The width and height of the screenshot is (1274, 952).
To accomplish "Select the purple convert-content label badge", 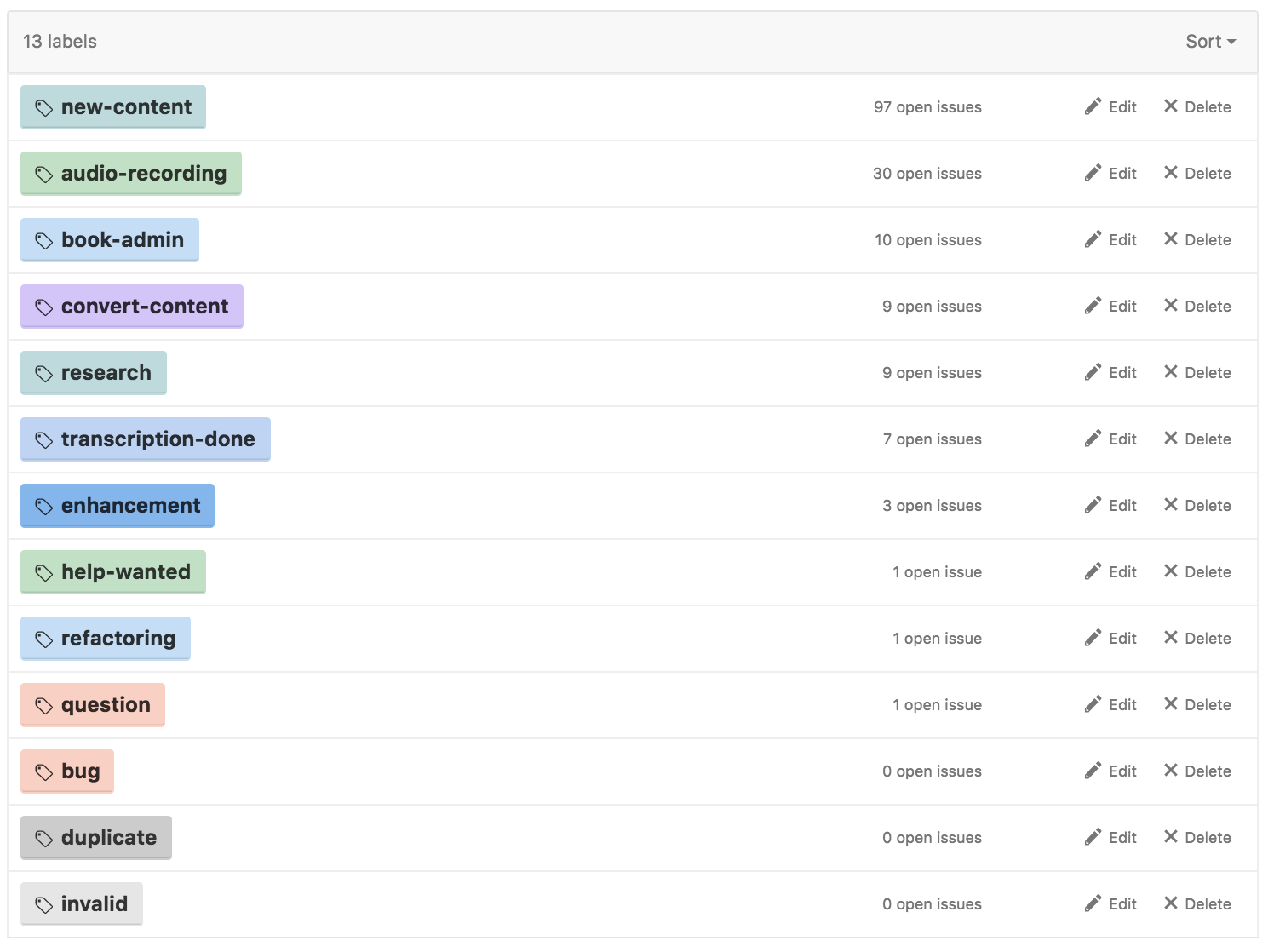I will [132, 307].
